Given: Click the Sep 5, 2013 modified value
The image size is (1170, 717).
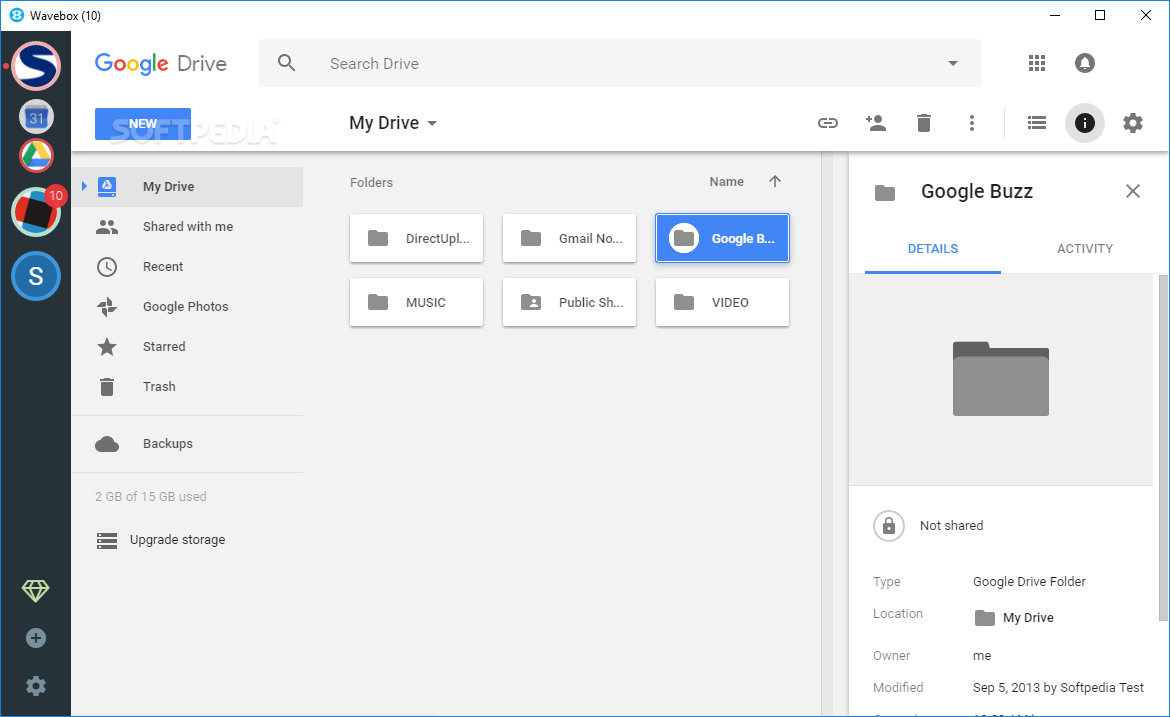Looking at the screenshot, I should tap(1058, 688).
